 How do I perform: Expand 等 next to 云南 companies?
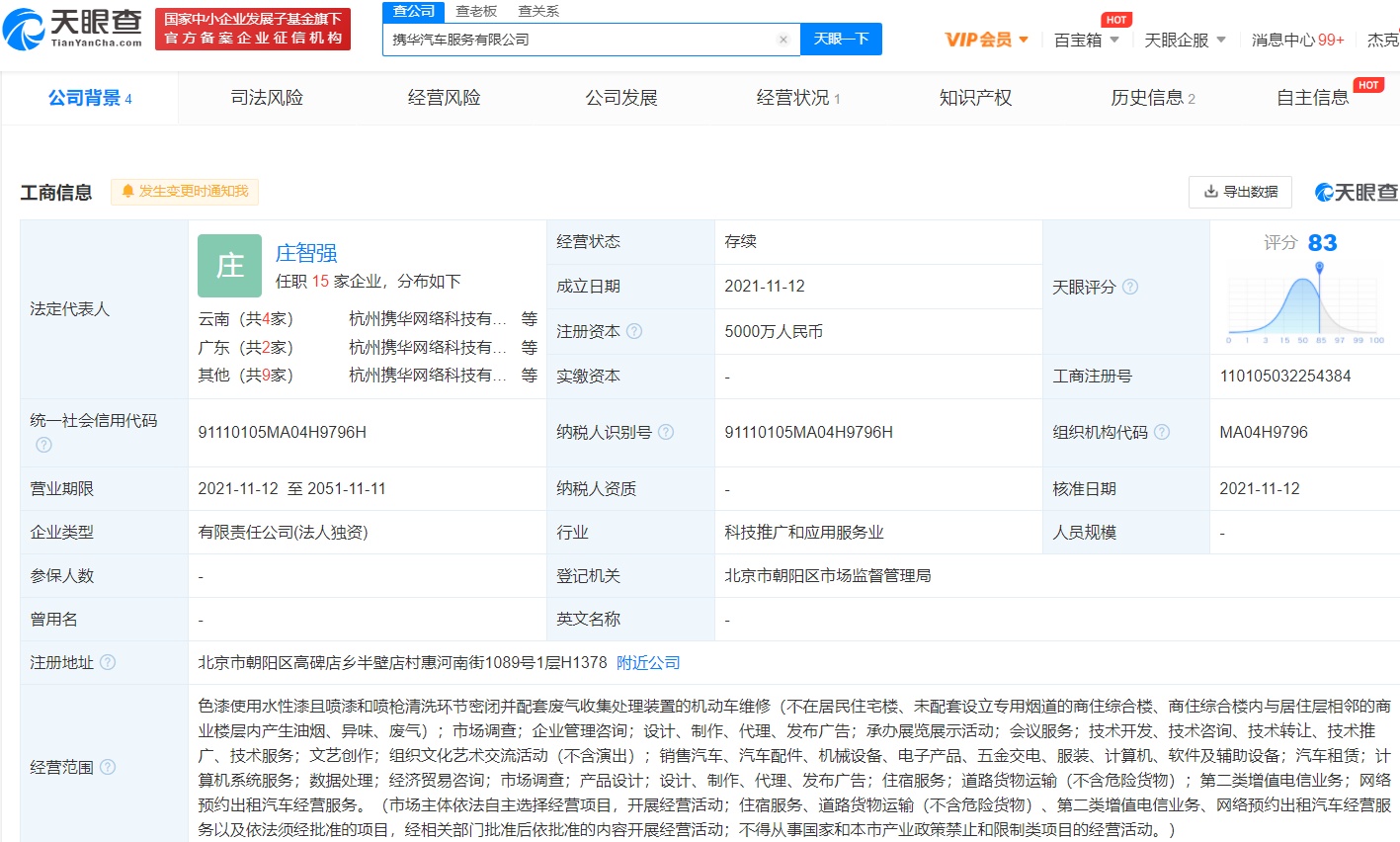click(530, 319)
